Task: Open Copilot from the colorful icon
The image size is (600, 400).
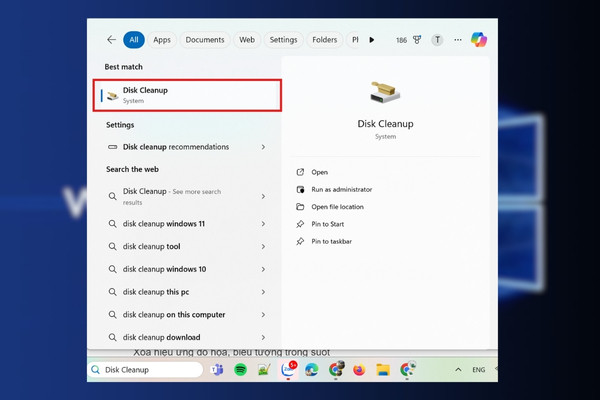Action: (x=479, y=39)
